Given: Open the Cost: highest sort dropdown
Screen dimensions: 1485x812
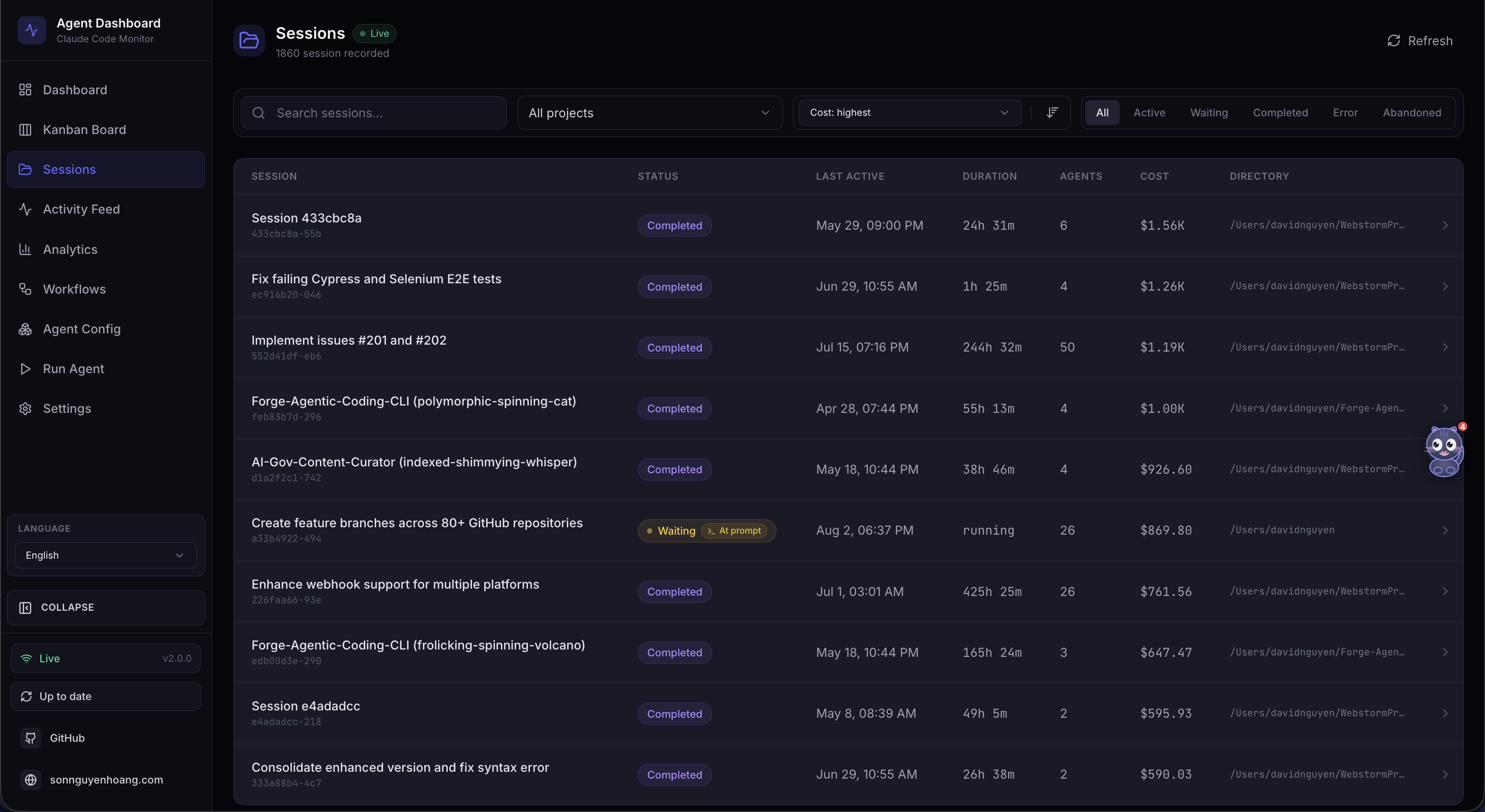Looking at the screenshot, I should point(909,113).
